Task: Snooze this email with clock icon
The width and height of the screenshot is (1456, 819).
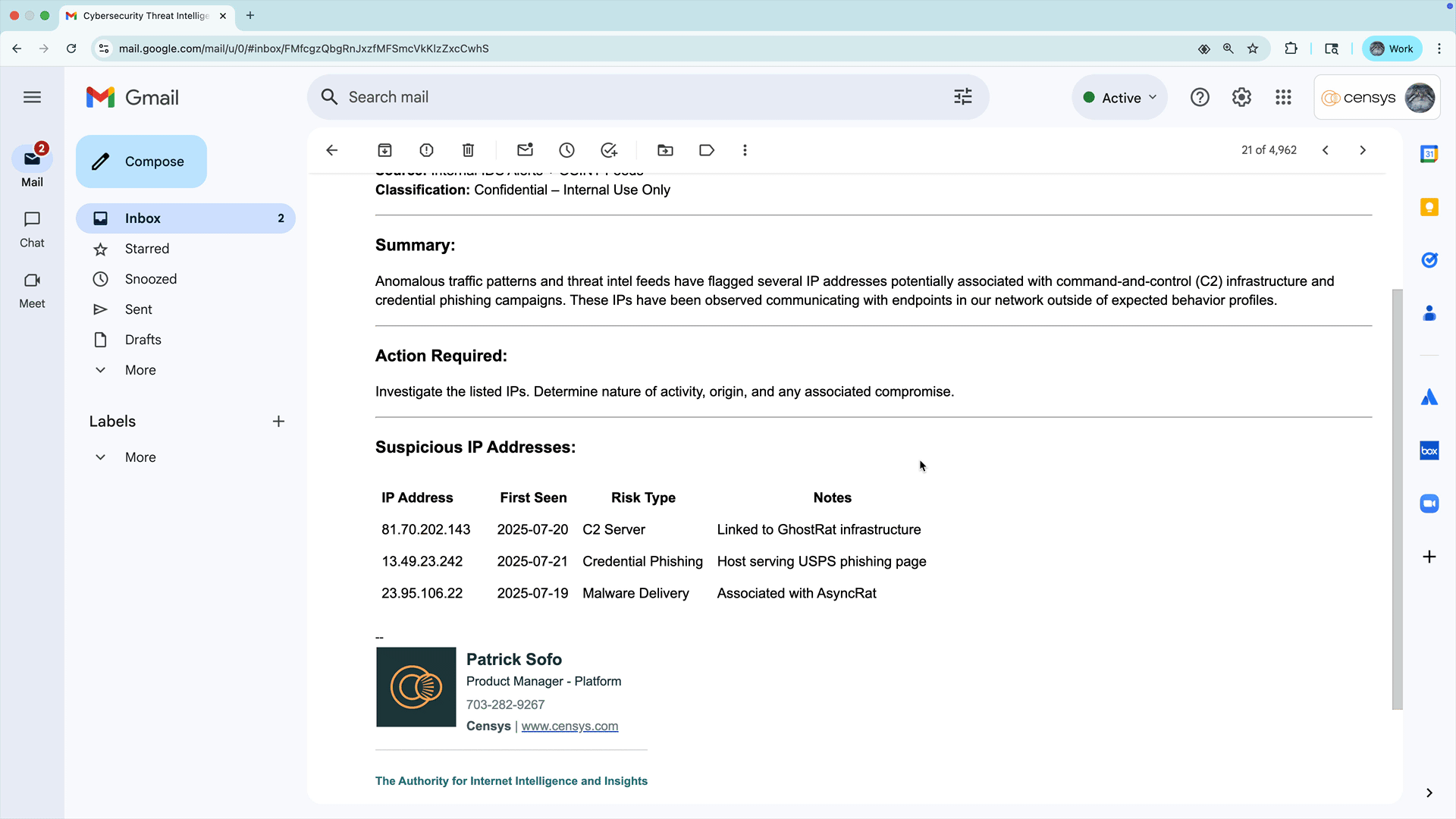Action: [x=566, y=150]
